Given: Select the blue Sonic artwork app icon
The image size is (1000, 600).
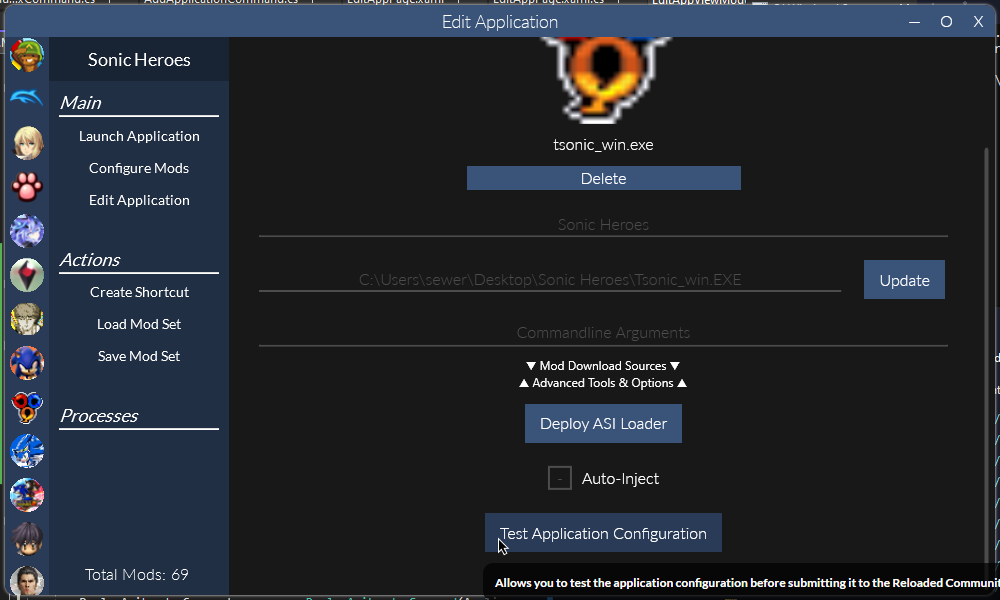Looking at the screenshot, I should pyautogui.click(x=27, y=451).
